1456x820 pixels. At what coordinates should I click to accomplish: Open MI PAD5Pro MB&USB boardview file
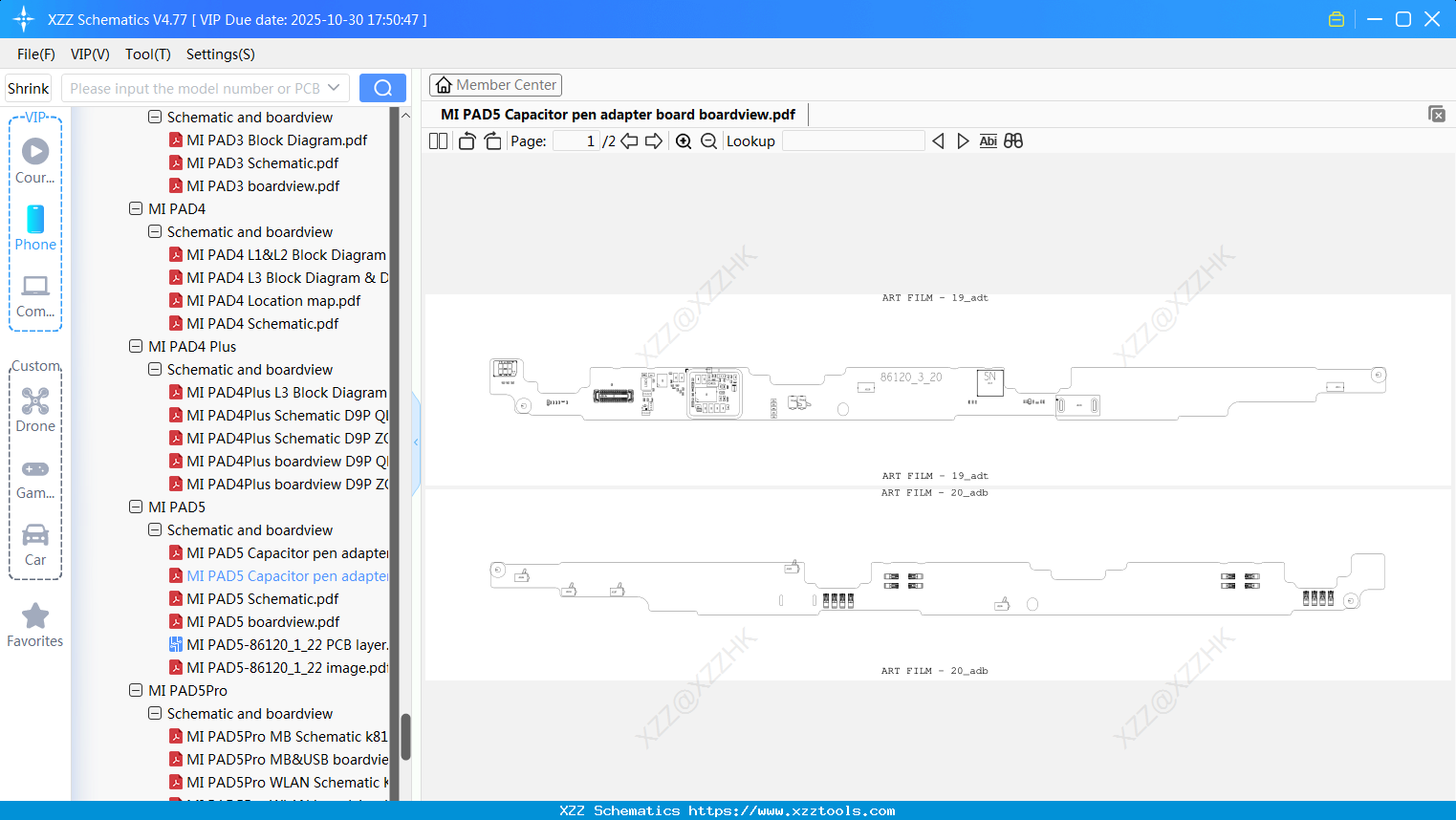(278, 760)
